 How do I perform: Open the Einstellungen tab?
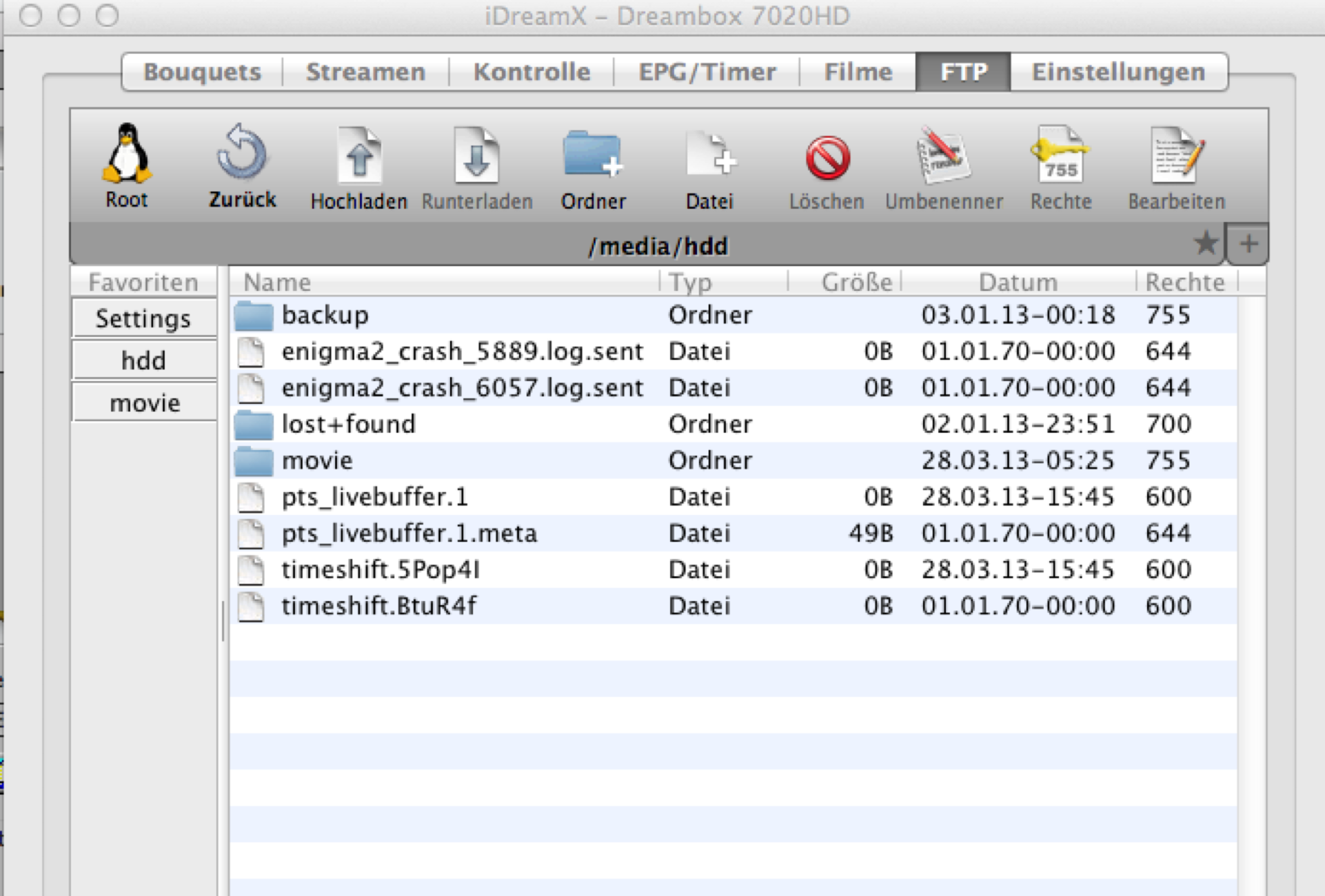[1118, 72]
